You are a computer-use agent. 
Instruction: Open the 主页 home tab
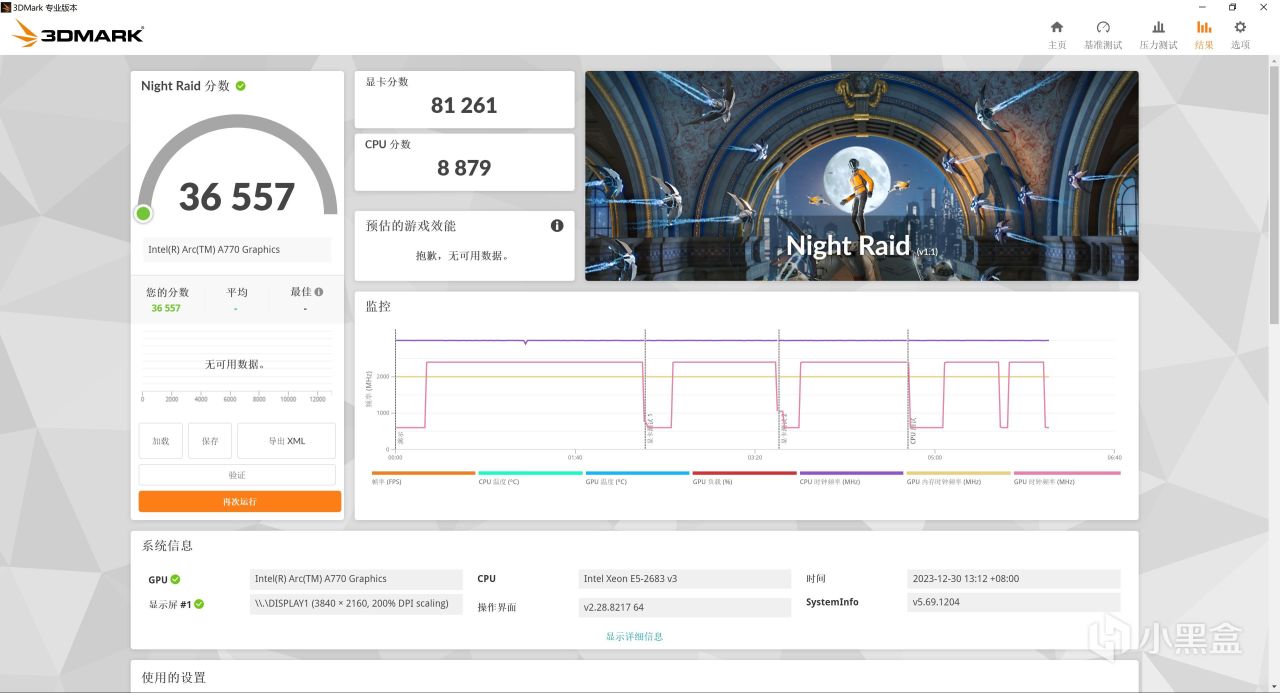tap(1057, 35)
